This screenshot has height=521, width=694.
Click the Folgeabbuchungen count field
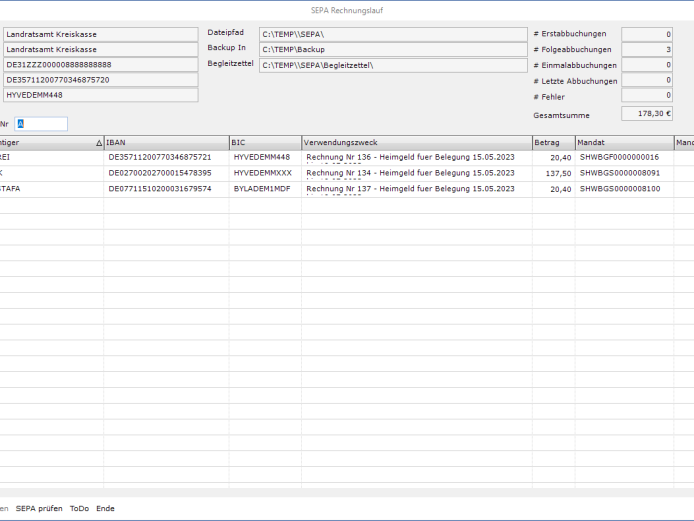(x=647, y=49)
